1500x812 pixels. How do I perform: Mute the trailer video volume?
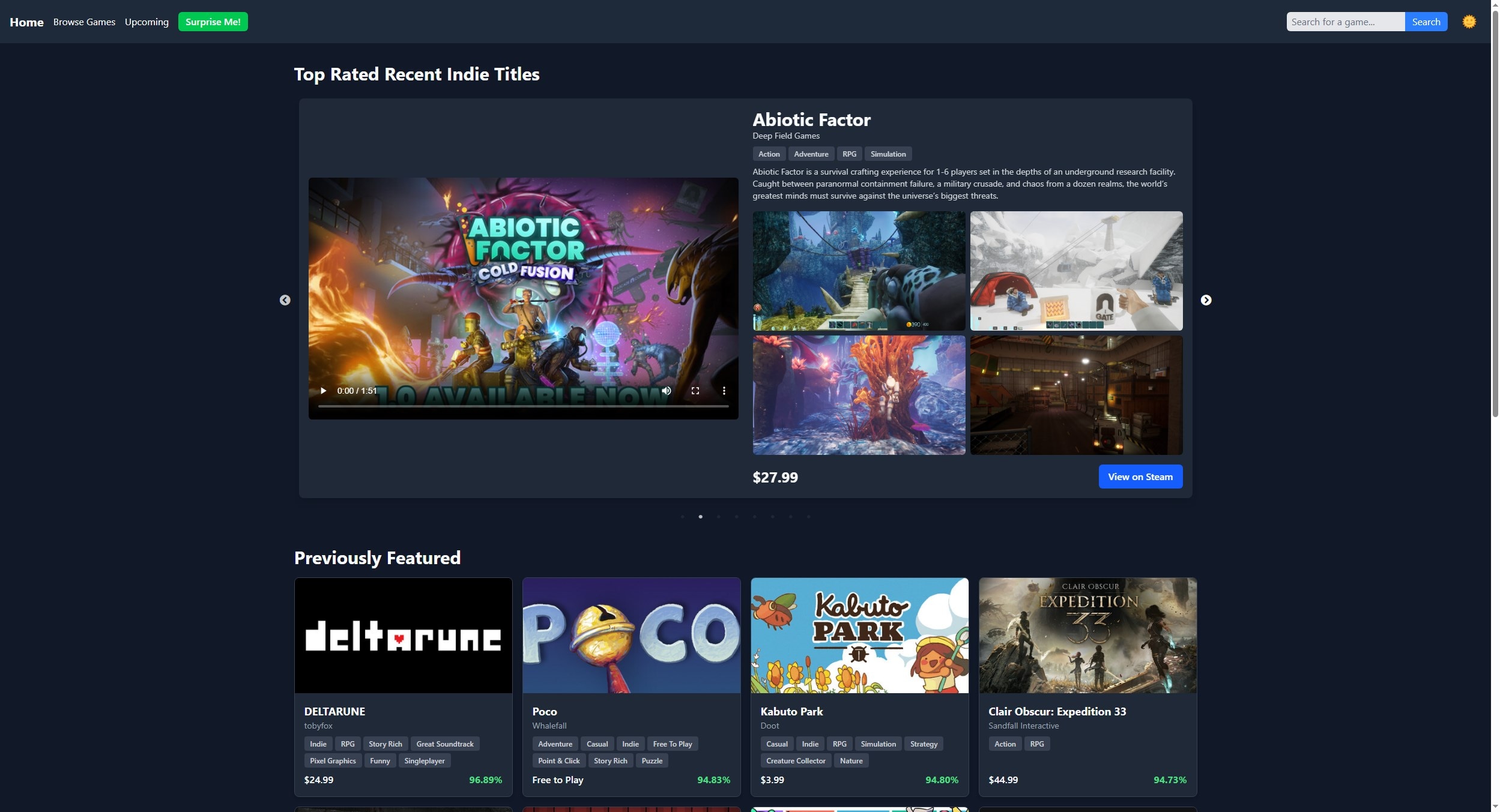pyautogui.click(x=667, y=391)
